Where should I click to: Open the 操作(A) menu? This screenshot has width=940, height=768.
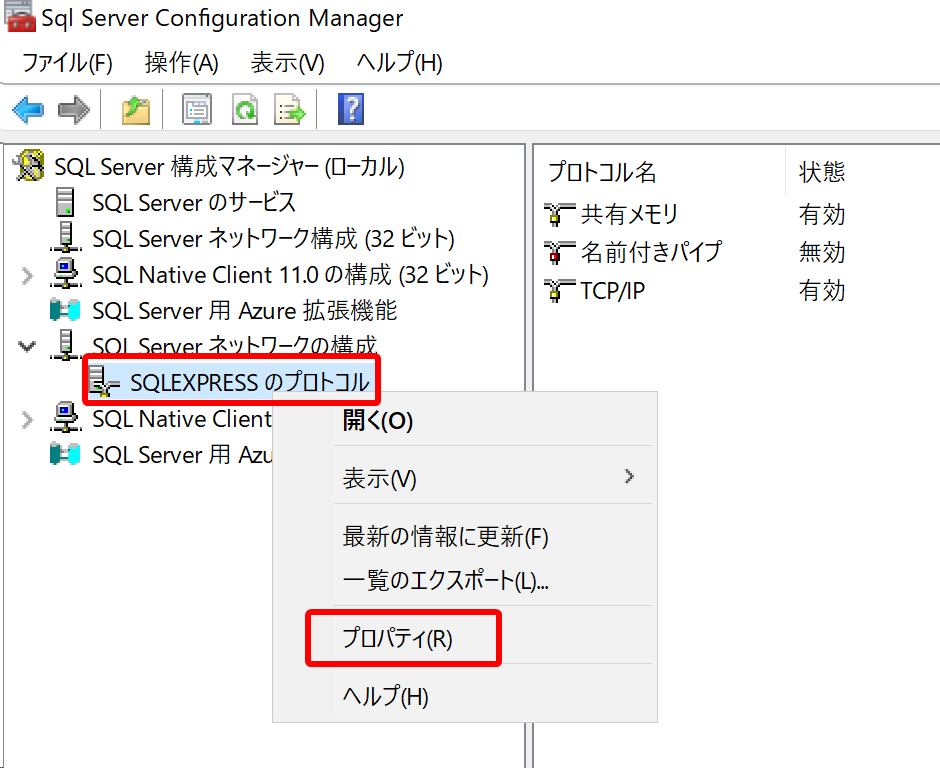click(180, 62)
